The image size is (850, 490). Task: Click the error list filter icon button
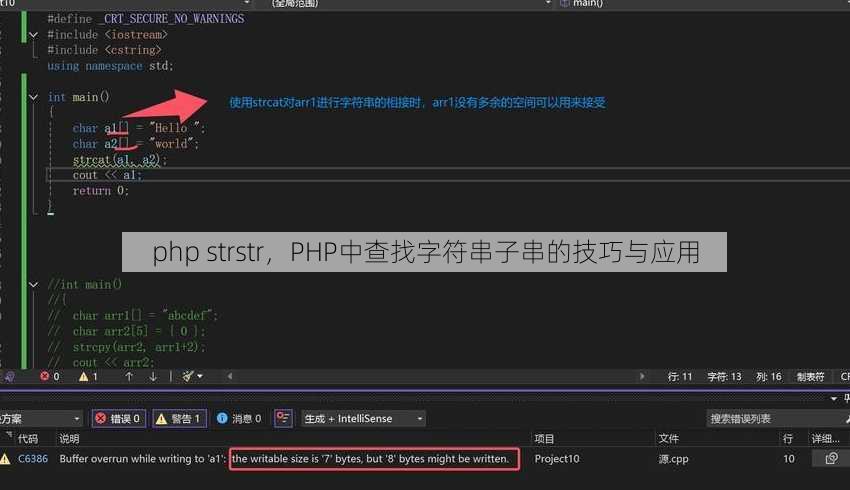pyautogui.click(x=283, y=418)
